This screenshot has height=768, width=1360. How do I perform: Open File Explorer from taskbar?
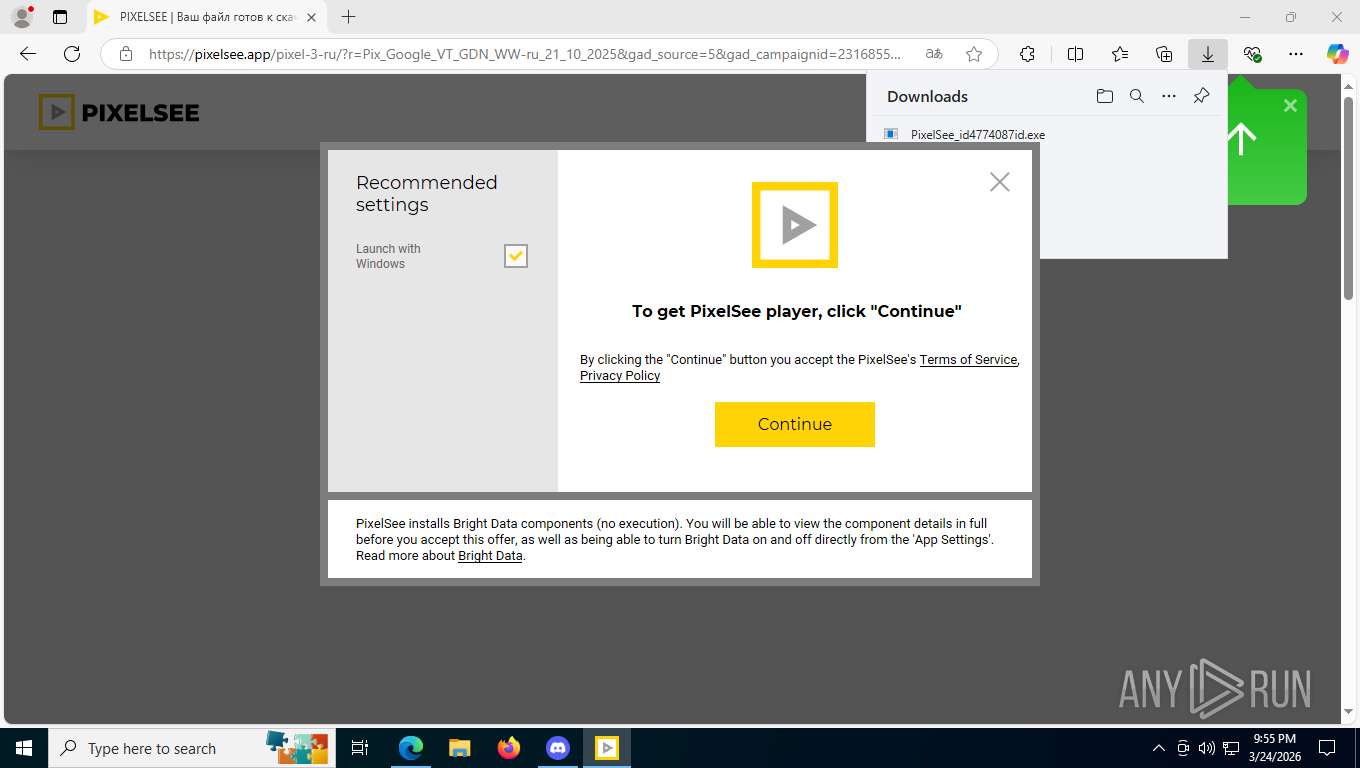(x=459, y=748)
